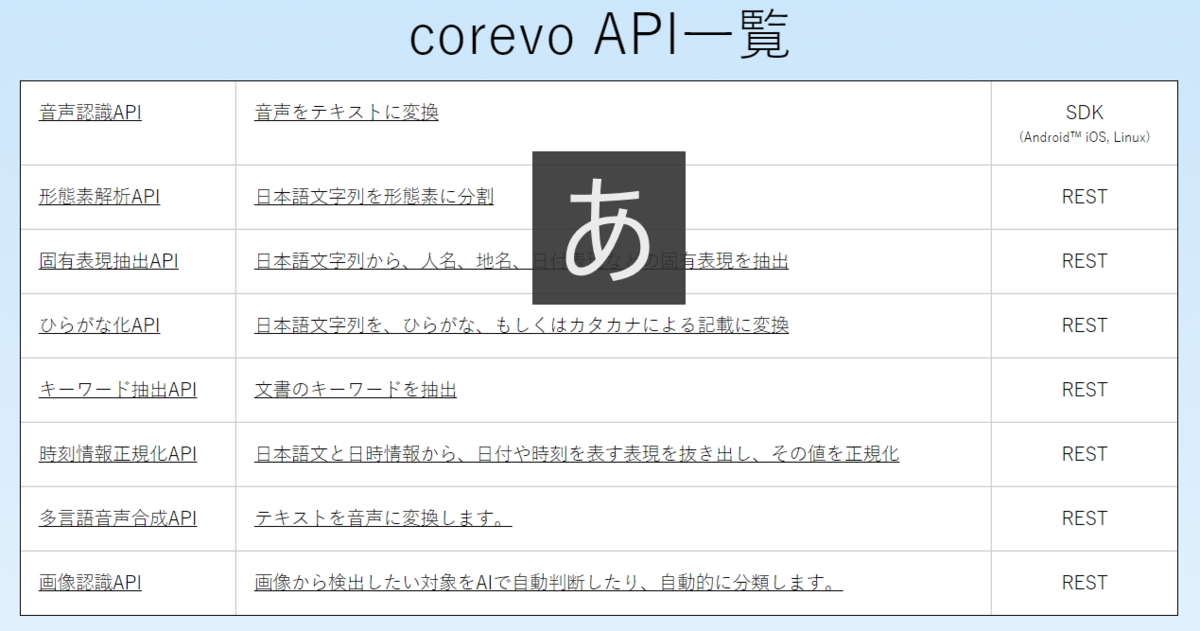Screen dimensions: 1200x631
Task: Open the 画像認識API link
Action: (90, 582)
